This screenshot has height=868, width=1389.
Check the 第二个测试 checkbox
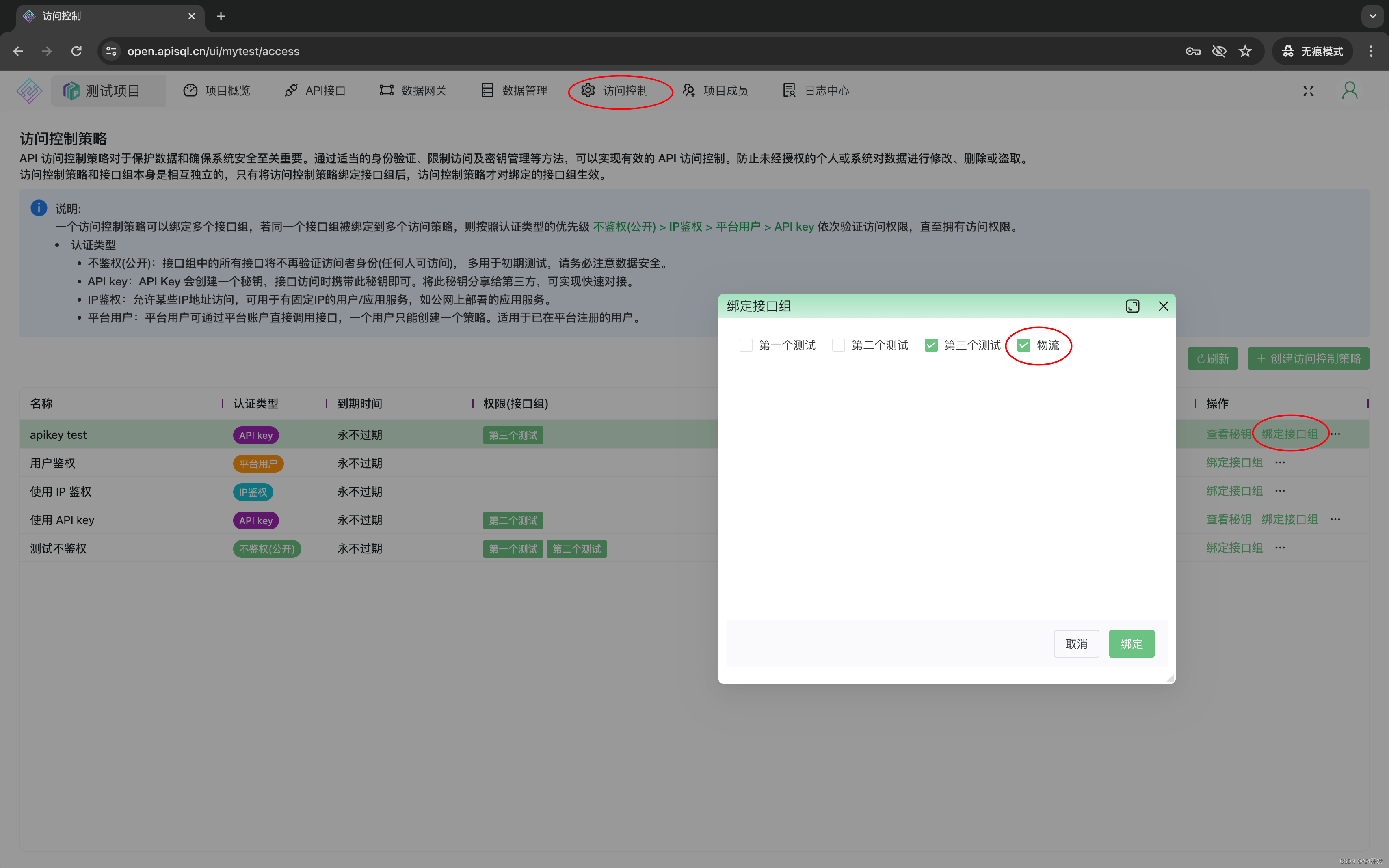click(838, 345)
